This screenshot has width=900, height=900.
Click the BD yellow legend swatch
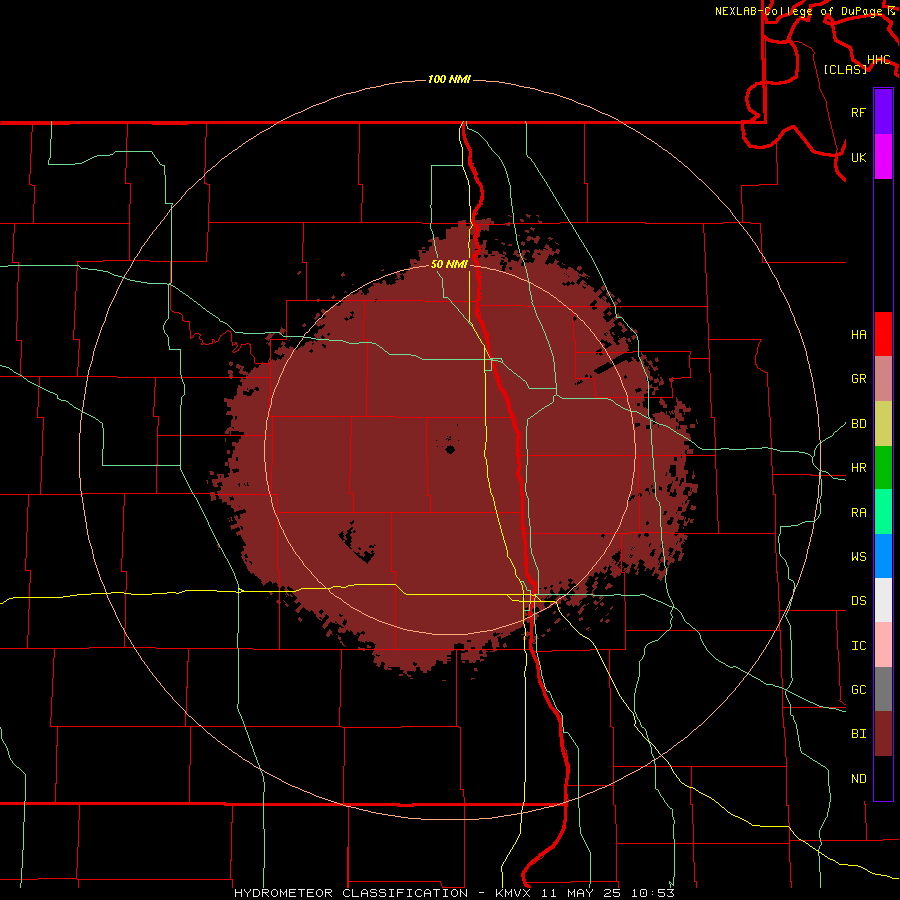click(x=883, y=423)
